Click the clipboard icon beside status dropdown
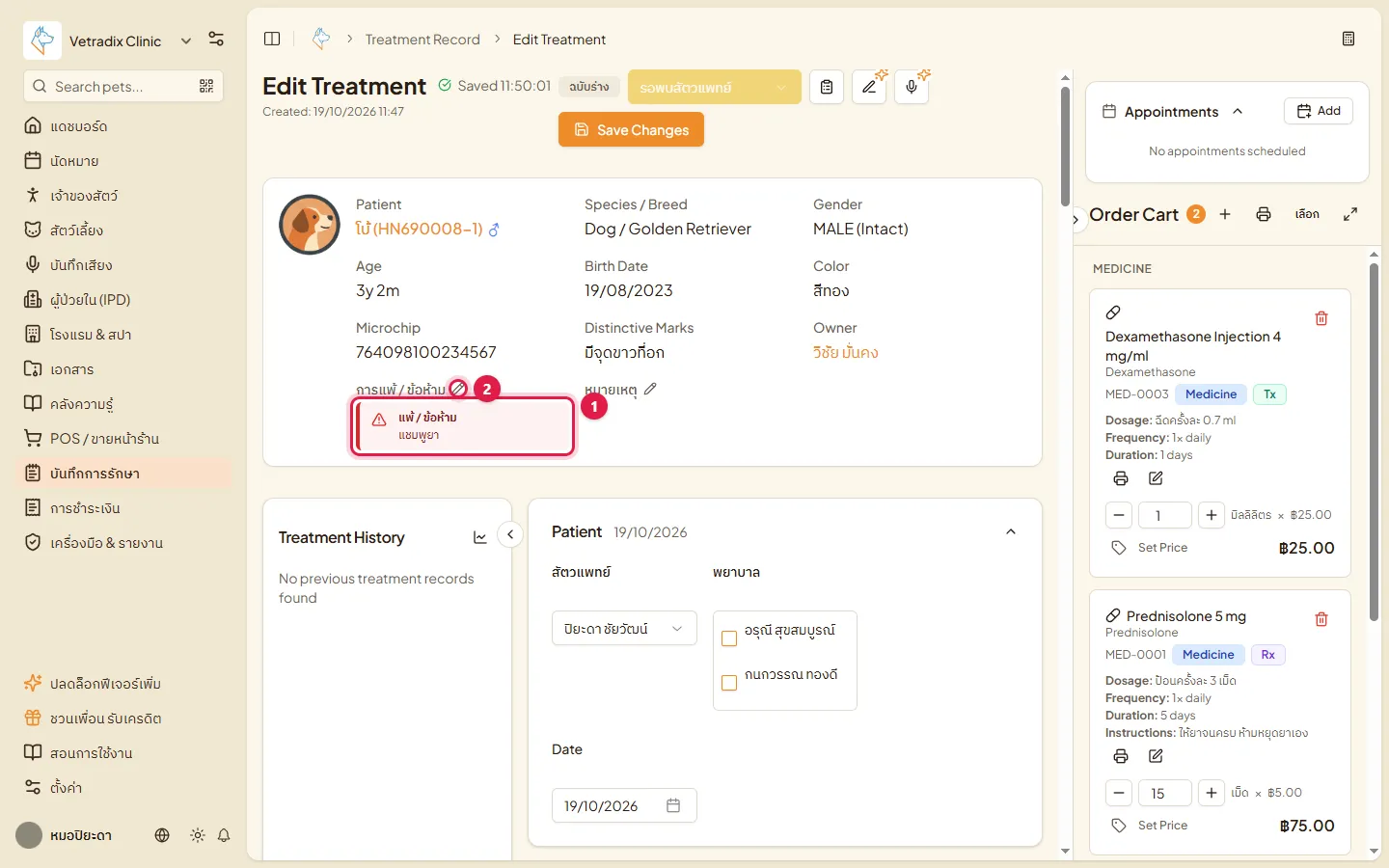The height and width of the screenshot is (868, 1389). [x=827, y=87]
